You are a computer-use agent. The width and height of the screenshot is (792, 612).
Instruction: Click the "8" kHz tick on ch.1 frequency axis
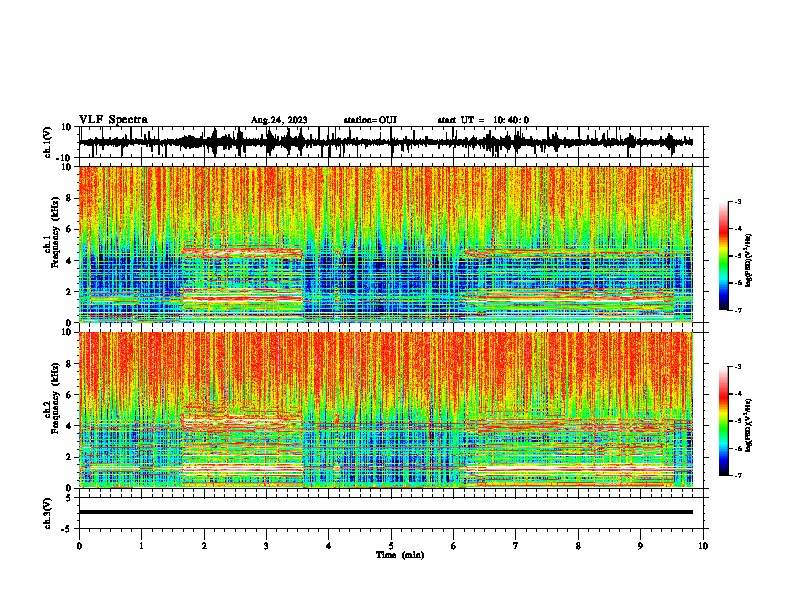point(69,198)
